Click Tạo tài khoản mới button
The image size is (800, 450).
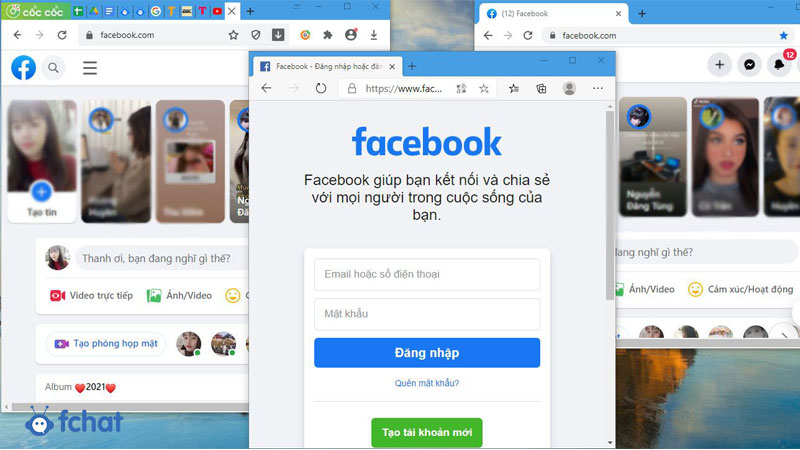pyautogui.click(x=427, y=432)
